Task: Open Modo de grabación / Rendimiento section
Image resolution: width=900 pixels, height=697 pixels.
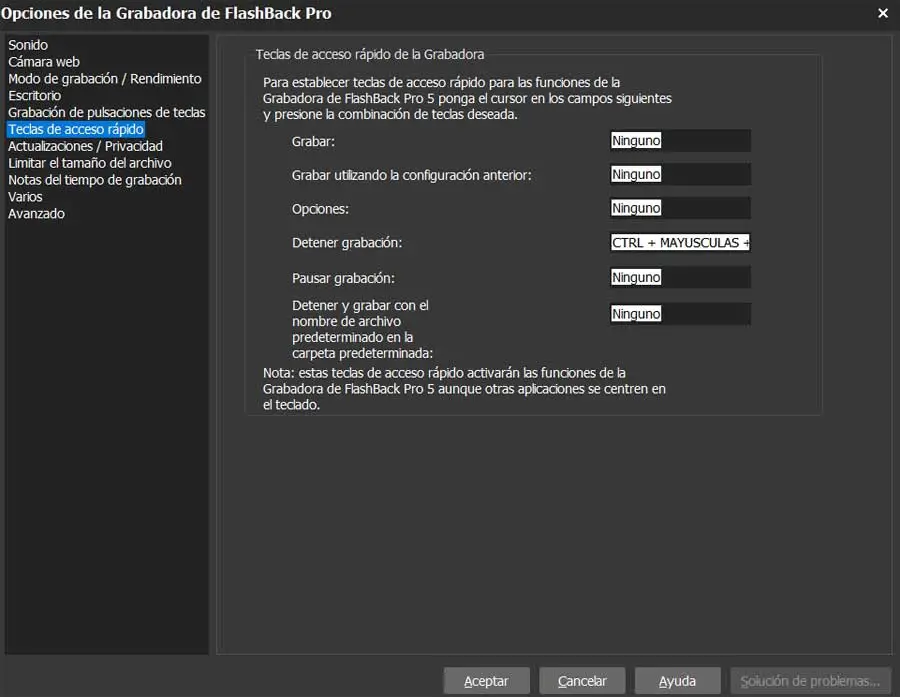Action: coord(104,79)
